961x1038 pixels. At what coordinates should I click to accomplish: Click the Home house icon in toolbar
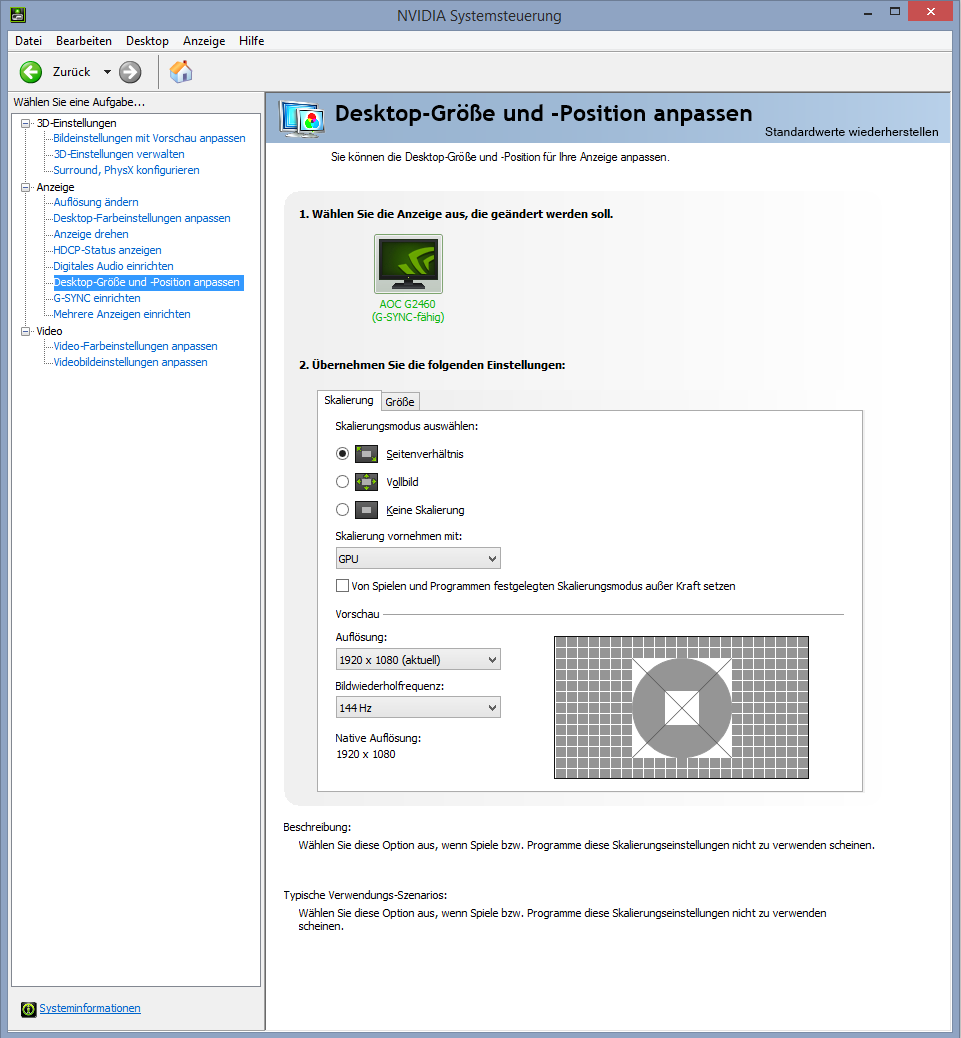coord(181,71)
